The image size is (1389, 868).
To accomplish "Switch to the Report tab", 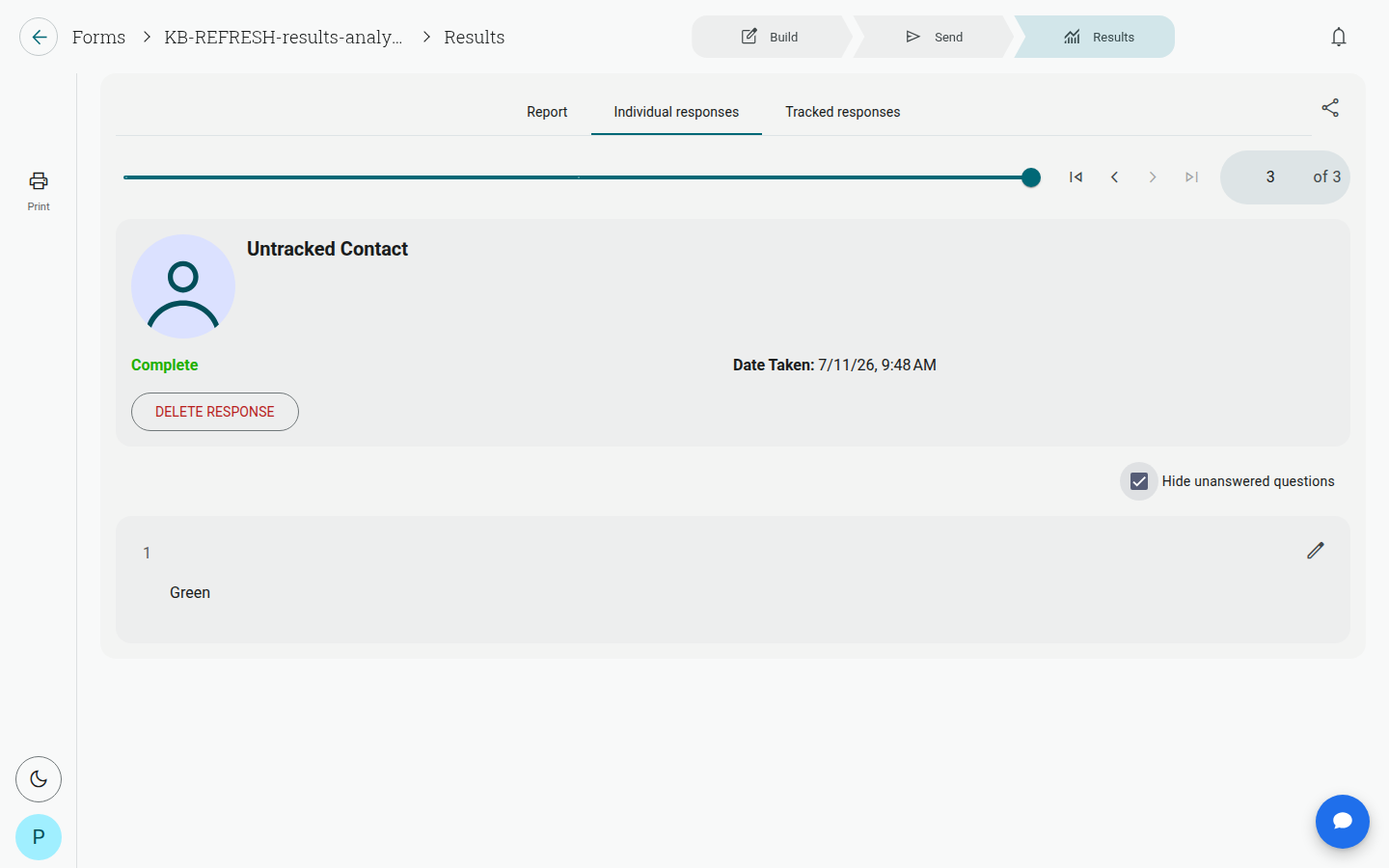I will click(x=547, y=112).
